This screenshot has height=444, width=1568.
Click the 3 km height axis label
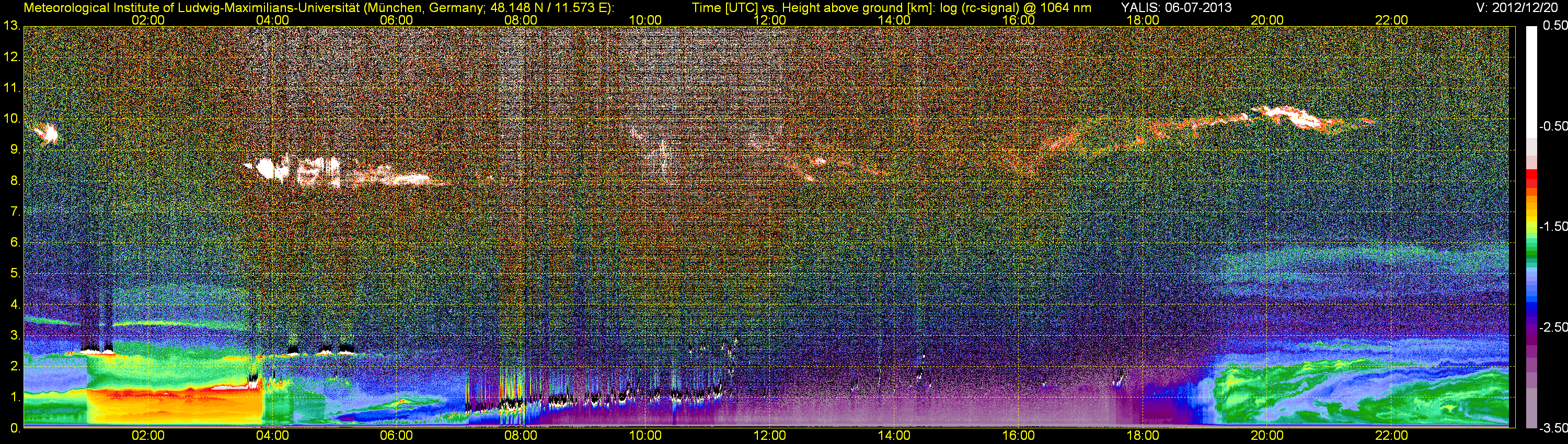(x=15, y=335)
